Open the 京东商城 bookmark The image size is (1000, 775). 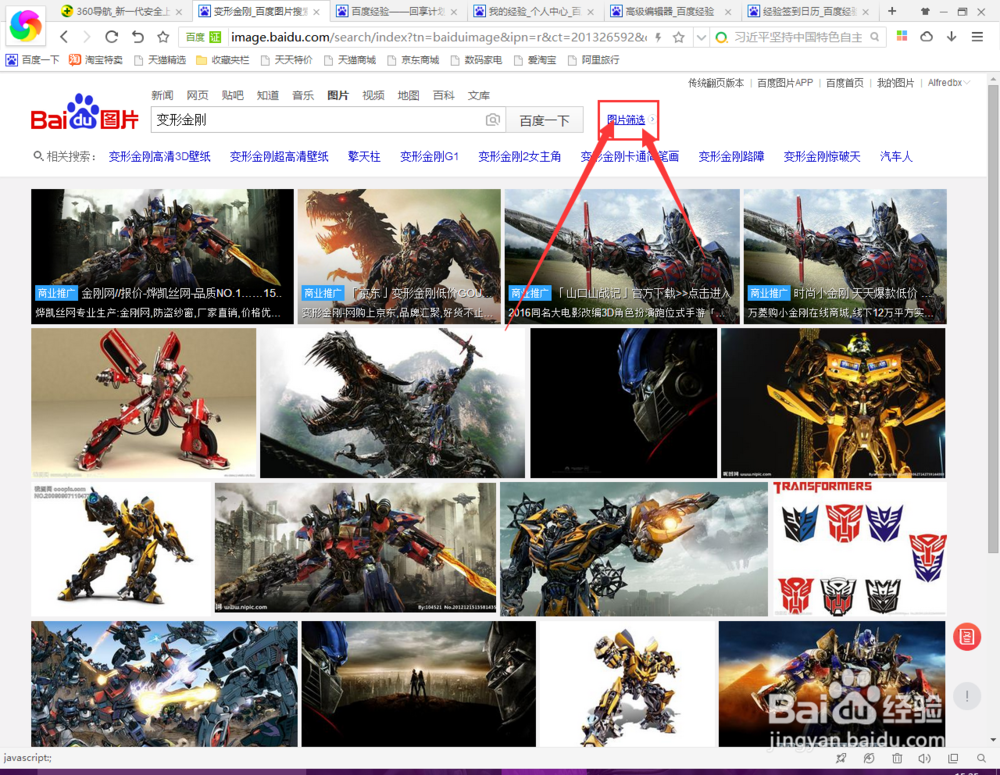[x=413, y=60]
